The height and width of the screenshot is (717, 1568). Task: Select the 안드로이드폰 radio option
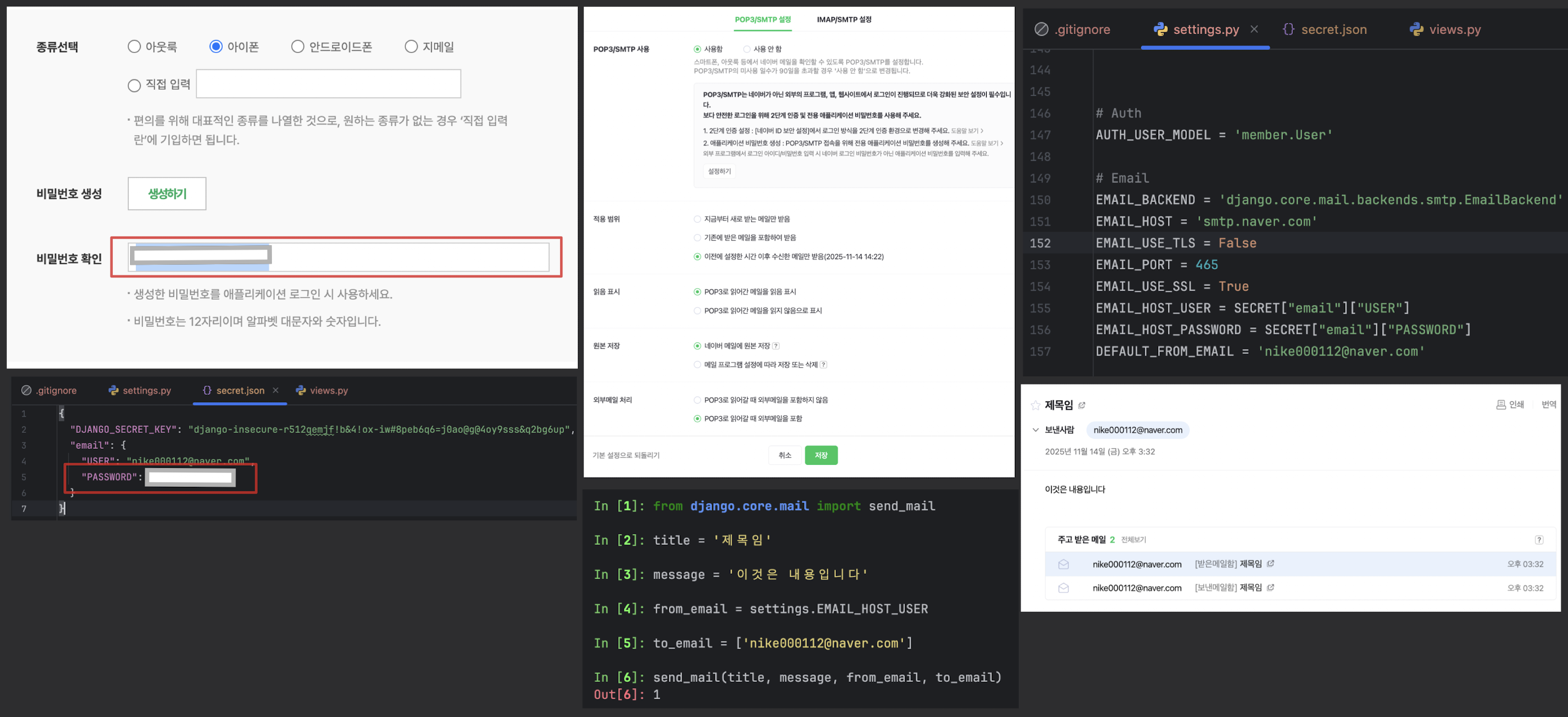(298, 47)
